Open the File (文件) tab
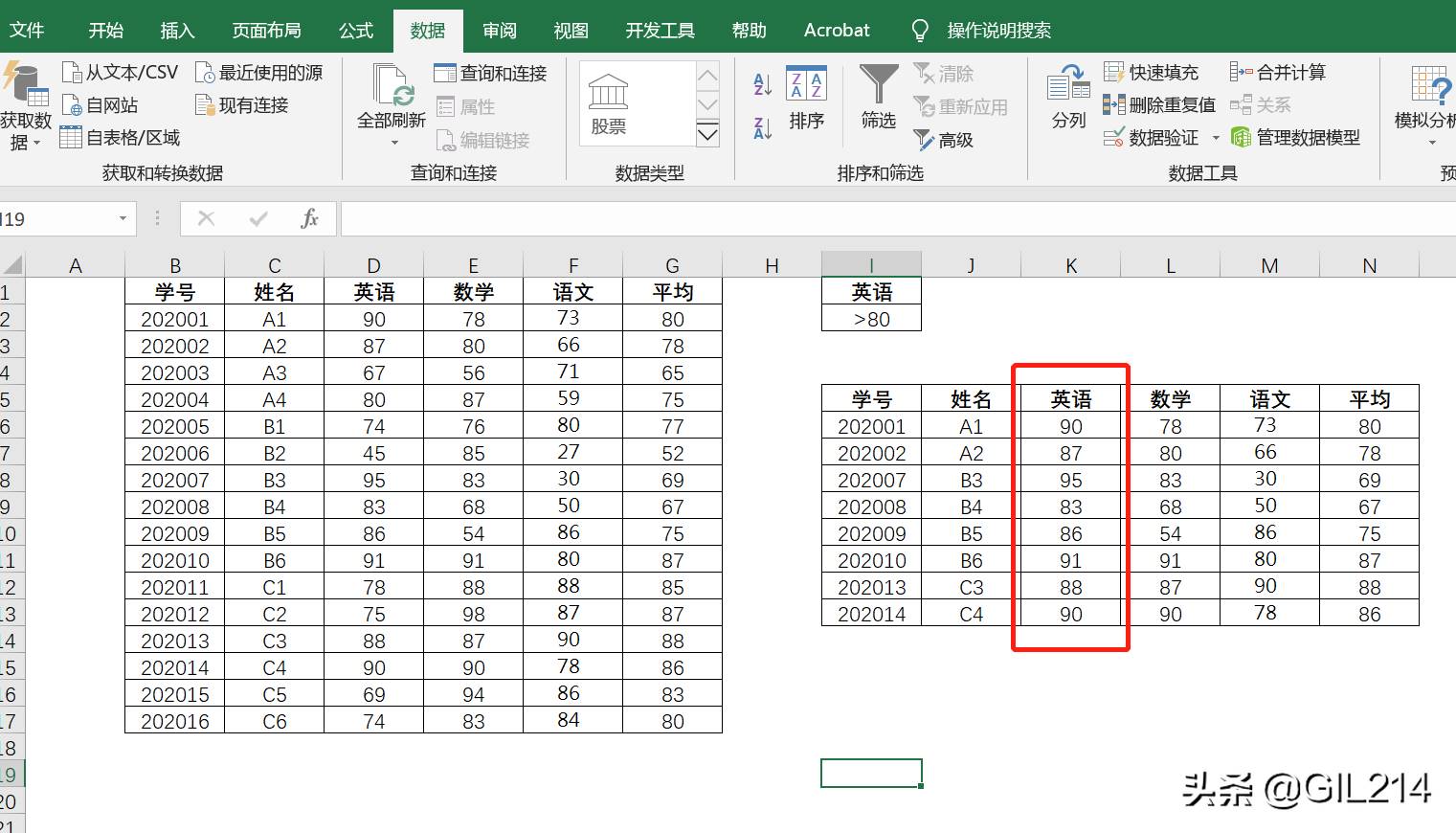This screenshot has height=833, width=1456. [x=27, y=31]
